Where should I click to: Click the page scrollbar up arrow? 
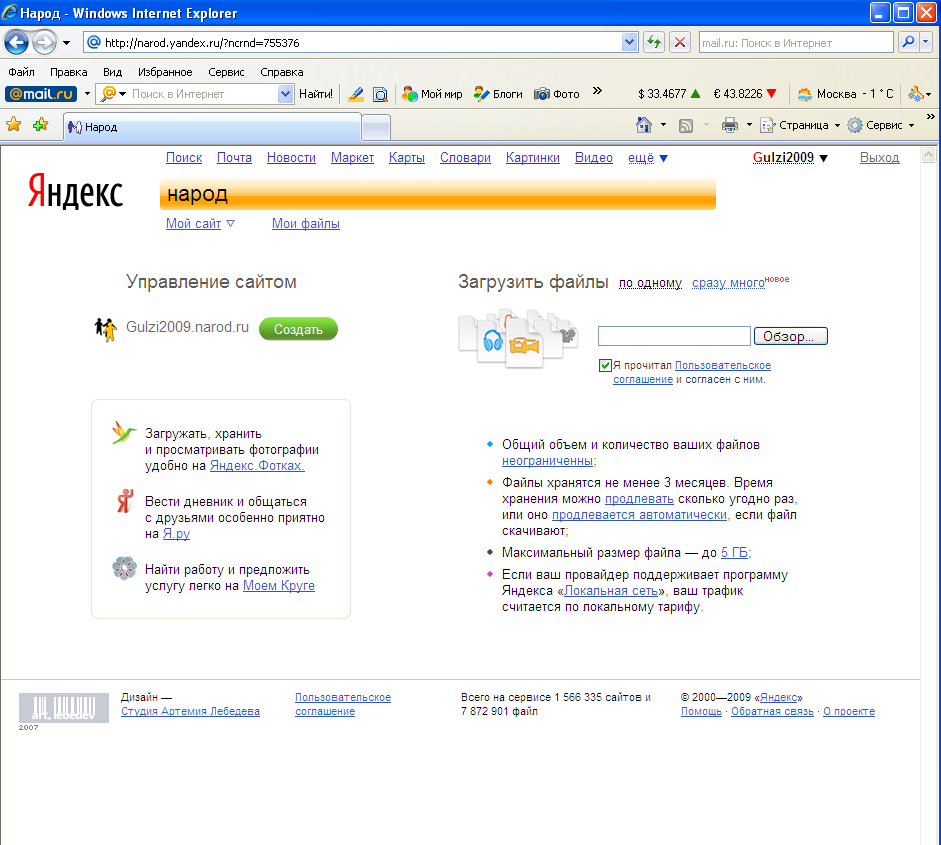(x=928, y=155)
